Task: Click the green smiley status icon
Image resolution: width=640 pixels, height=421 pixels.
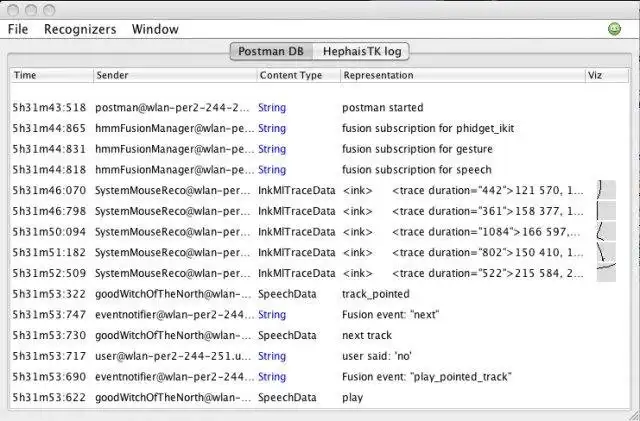Action: click(x=614, y=29)
